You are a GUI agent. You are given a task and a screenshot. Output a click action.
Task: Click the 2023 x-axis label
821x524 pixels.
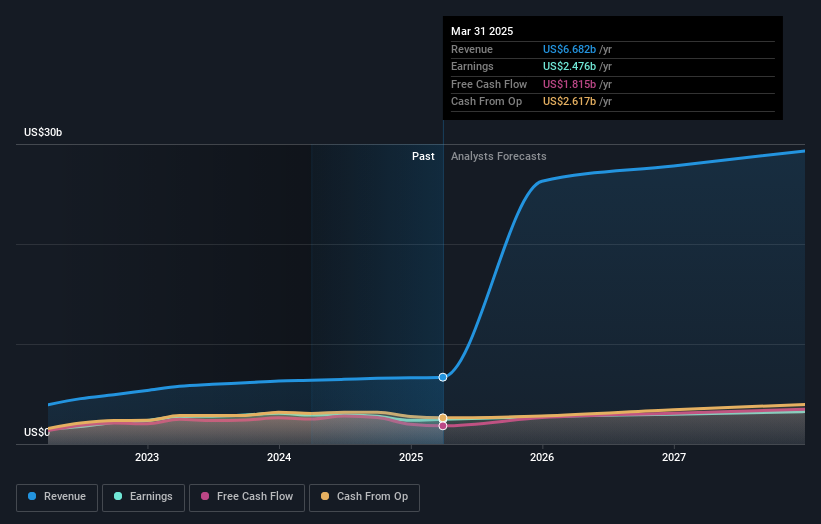click(x=147, y=457)
